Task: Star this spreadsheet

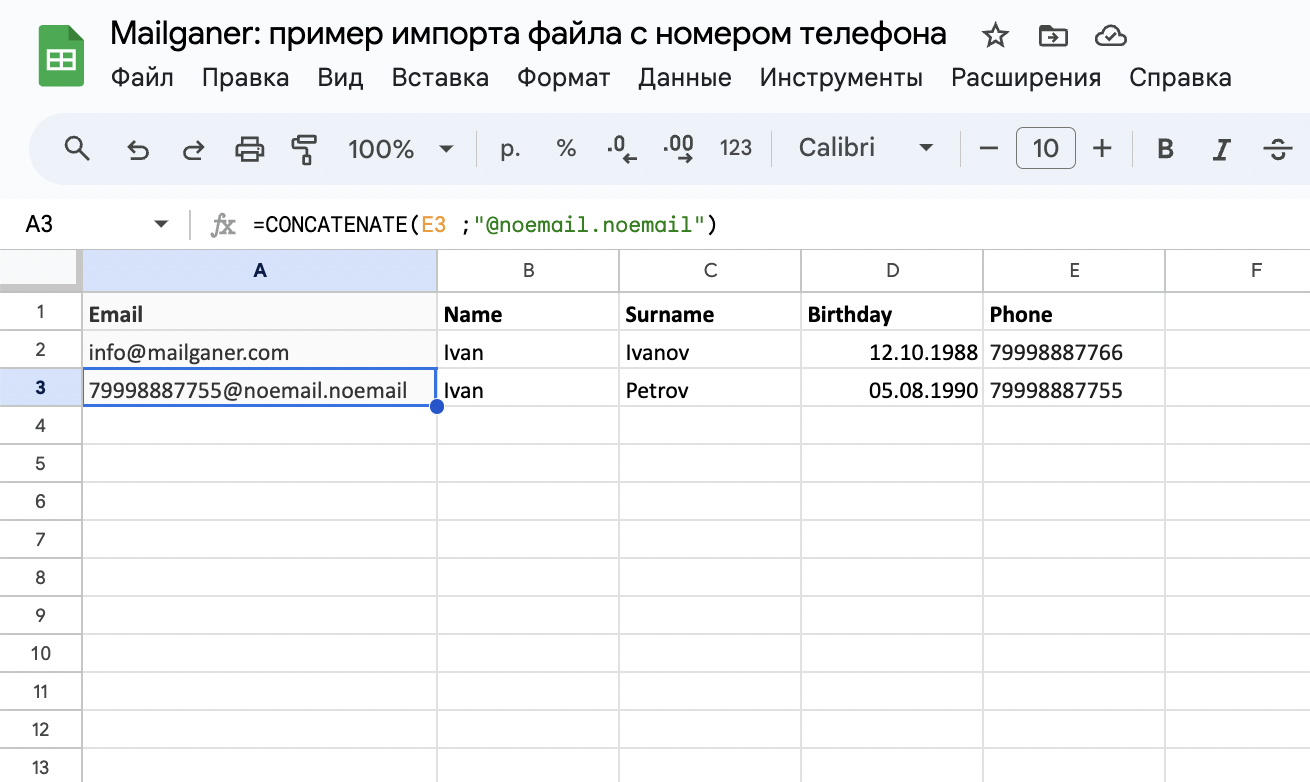Action: coord(995,37)
